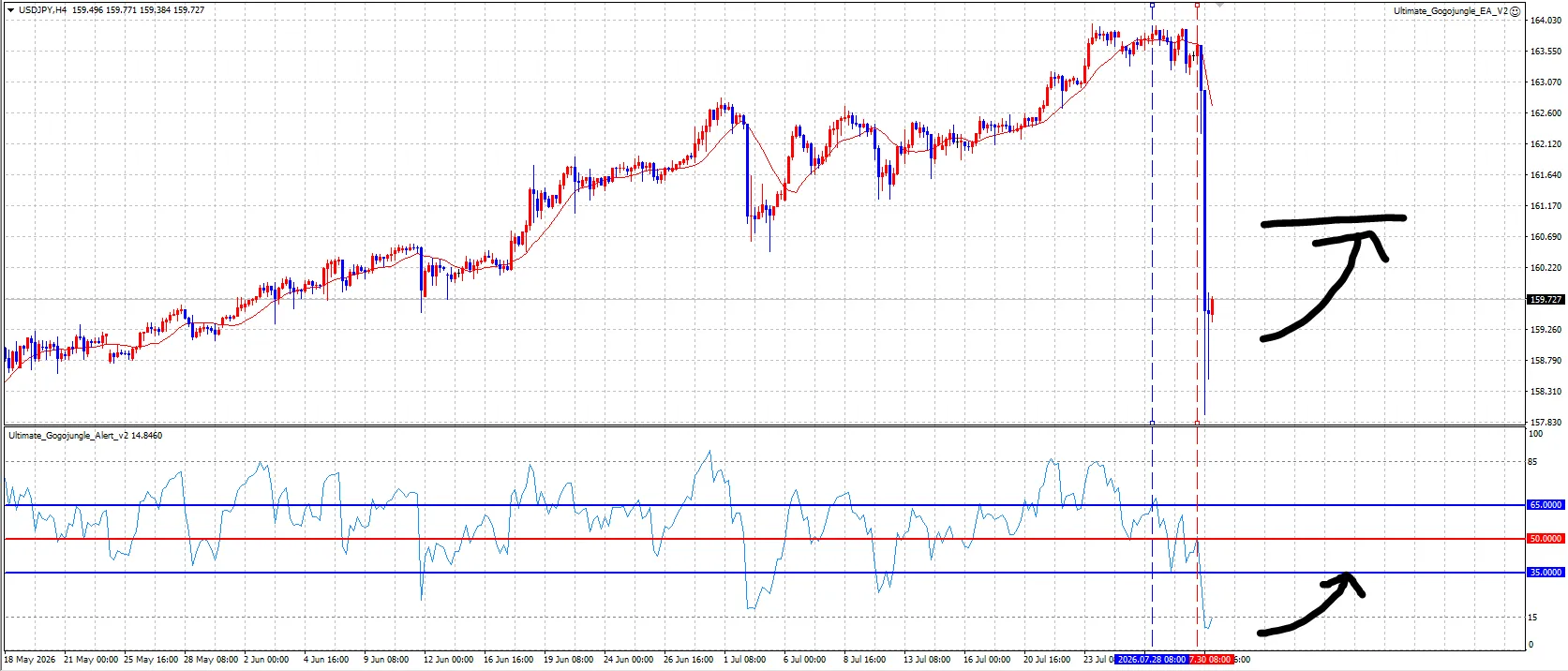This screenshot has height=671, width=1568.
Task: Click the 24 Jun 00:00 time label
Action: (x=628, y=660)
